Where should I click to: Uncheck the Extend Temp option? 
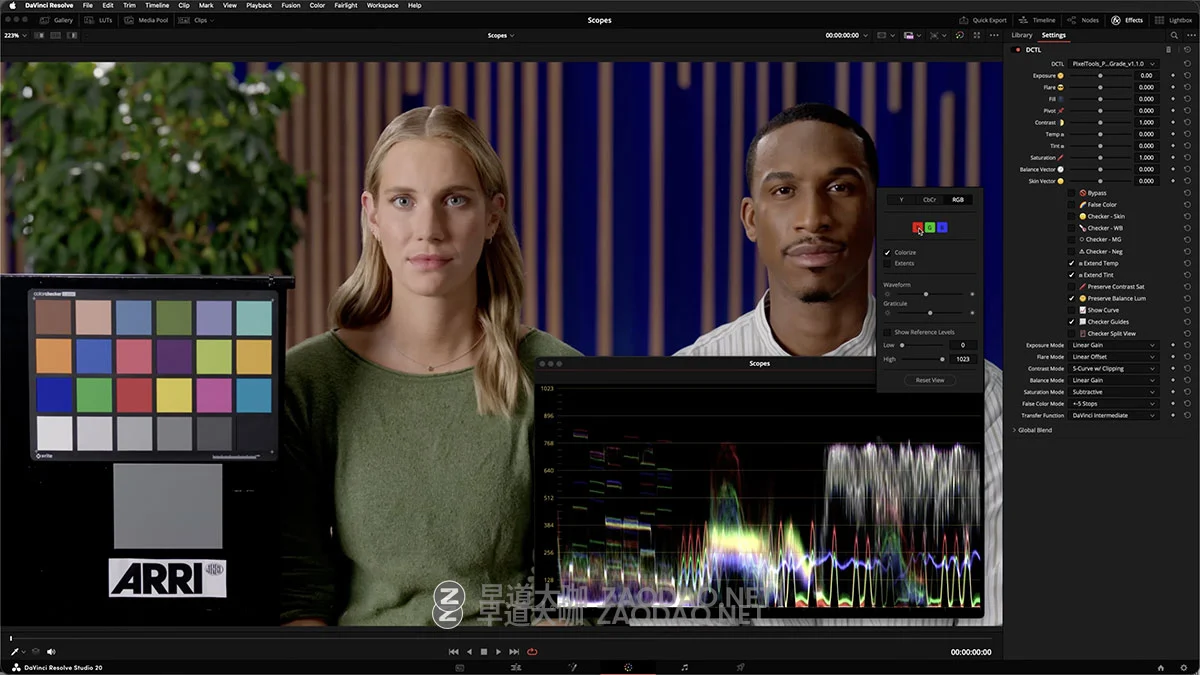point(1071,263)
